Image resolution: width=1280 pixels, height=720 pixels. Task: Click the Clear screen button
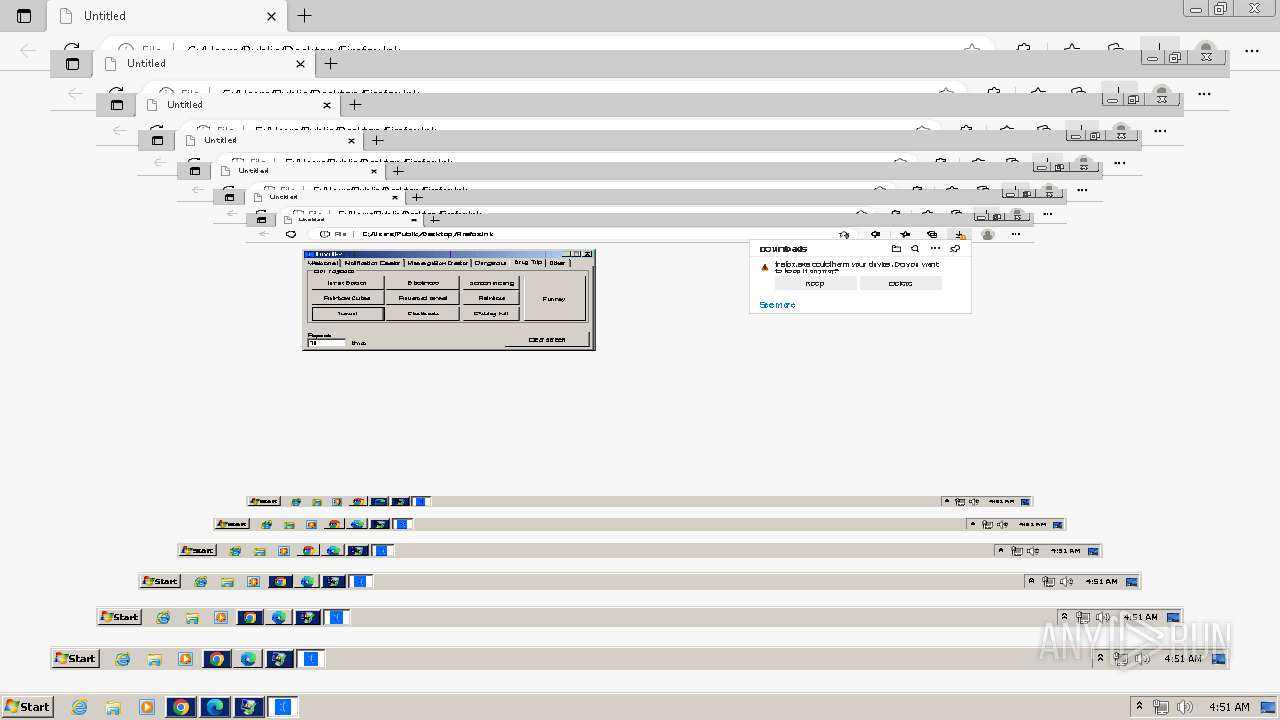547,340
